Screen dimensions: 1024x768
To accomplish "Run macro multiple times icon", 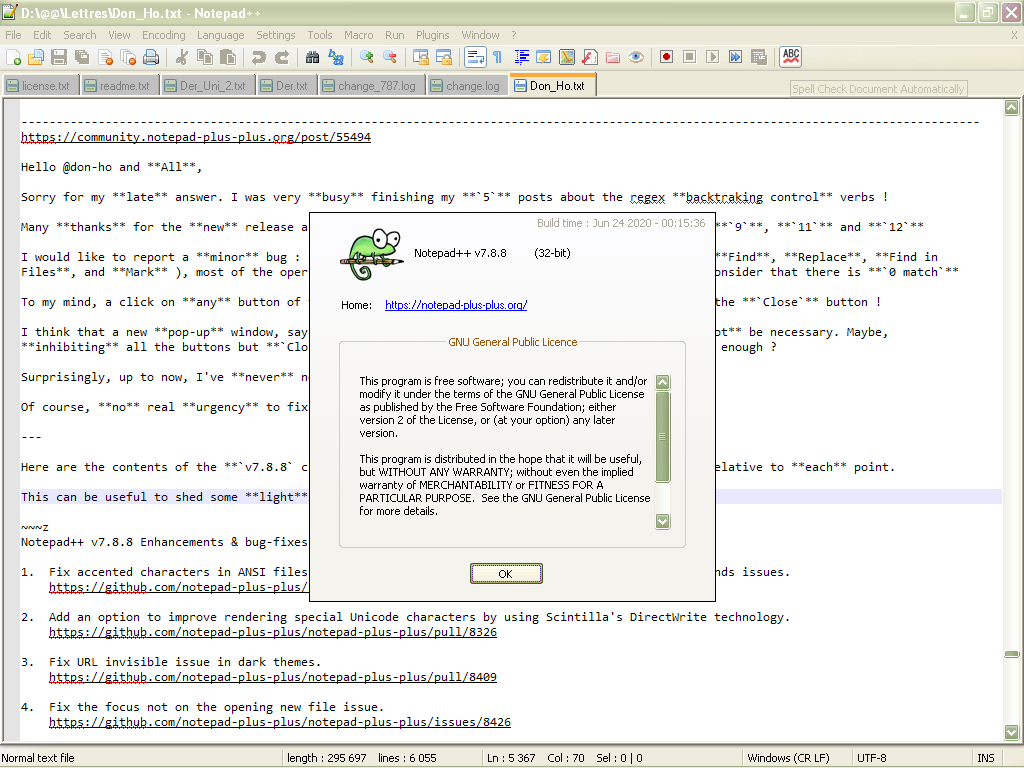I will (x=735, y=57).
